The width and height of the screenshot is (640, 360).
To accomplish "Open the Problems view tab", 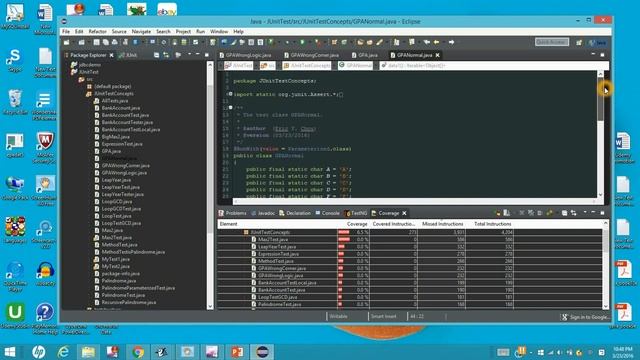I will [x=232, y=213].
